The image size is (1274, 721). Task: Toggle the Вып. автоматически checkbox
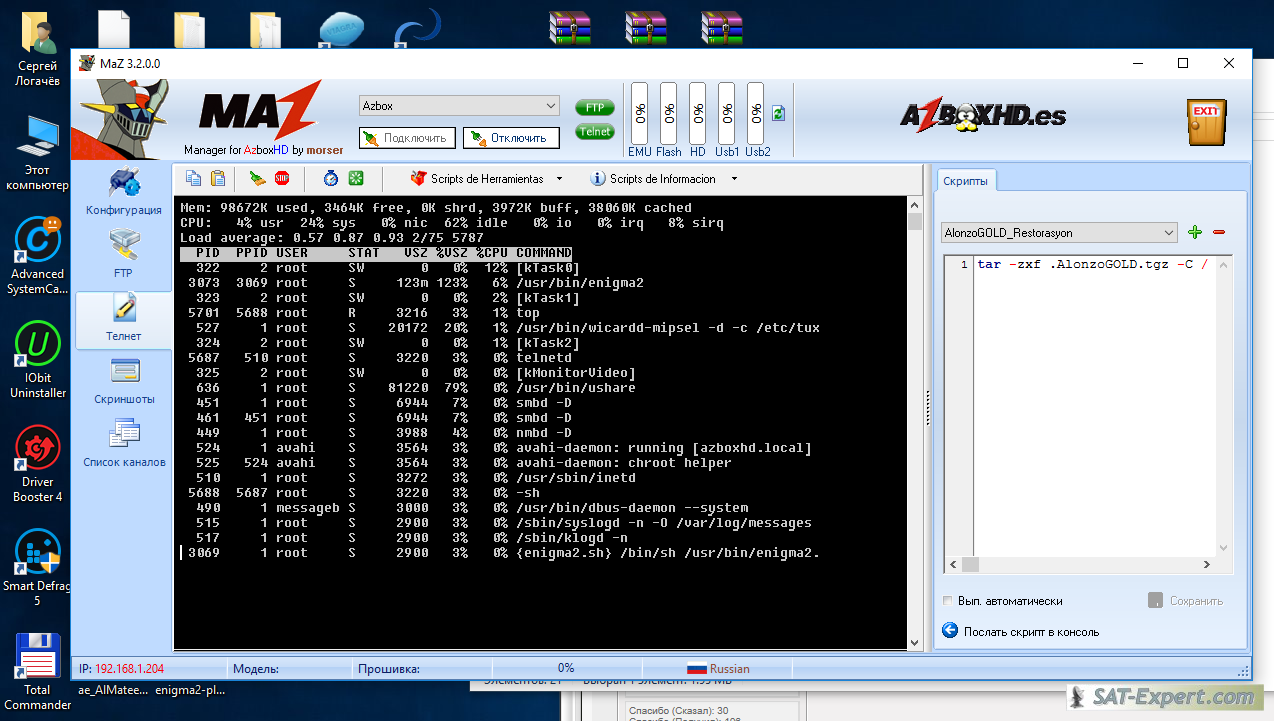click(x=948, y=601)
